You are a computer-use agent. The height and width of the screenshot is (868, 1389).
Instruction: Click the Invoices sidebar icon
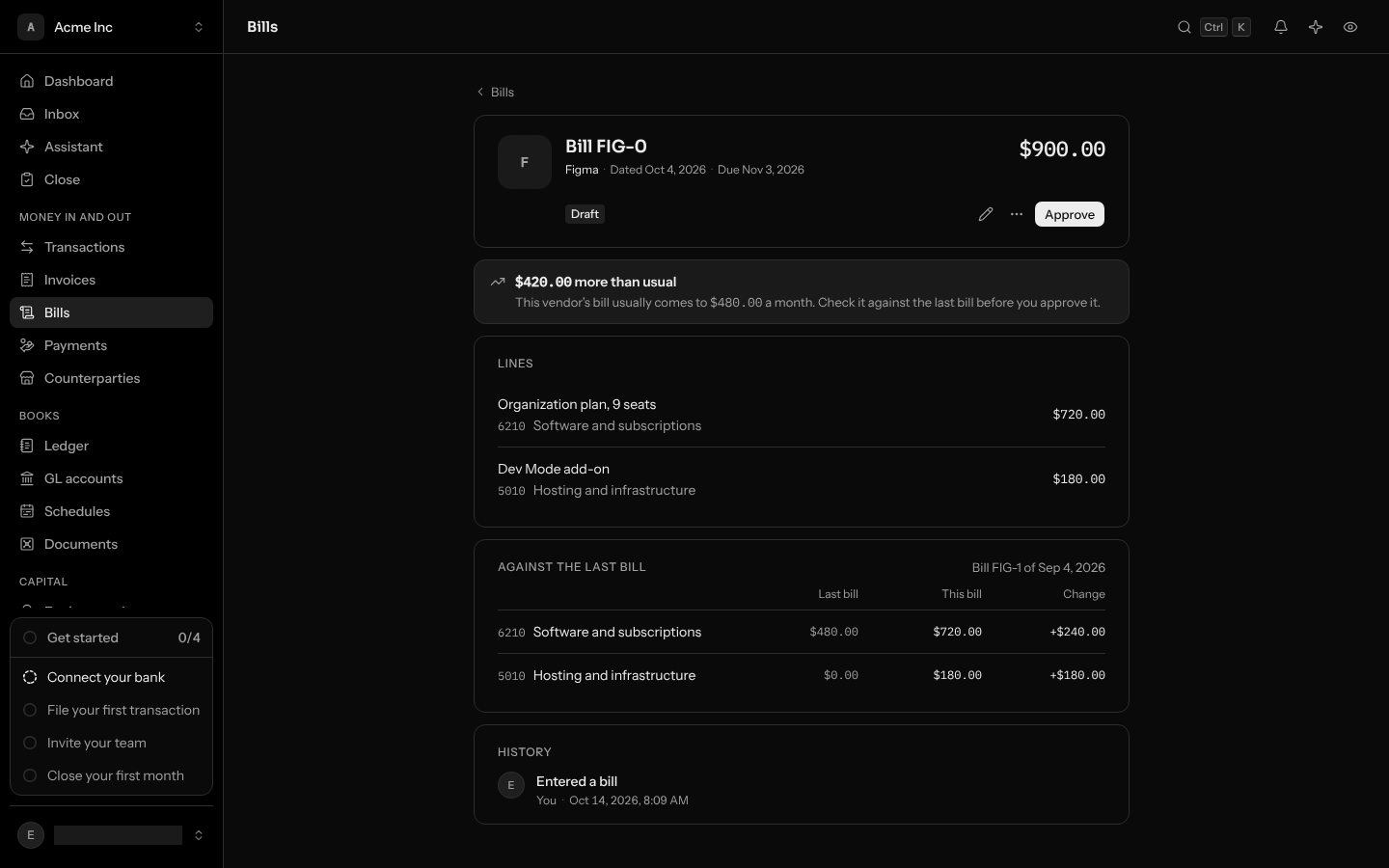click(27, 280)
